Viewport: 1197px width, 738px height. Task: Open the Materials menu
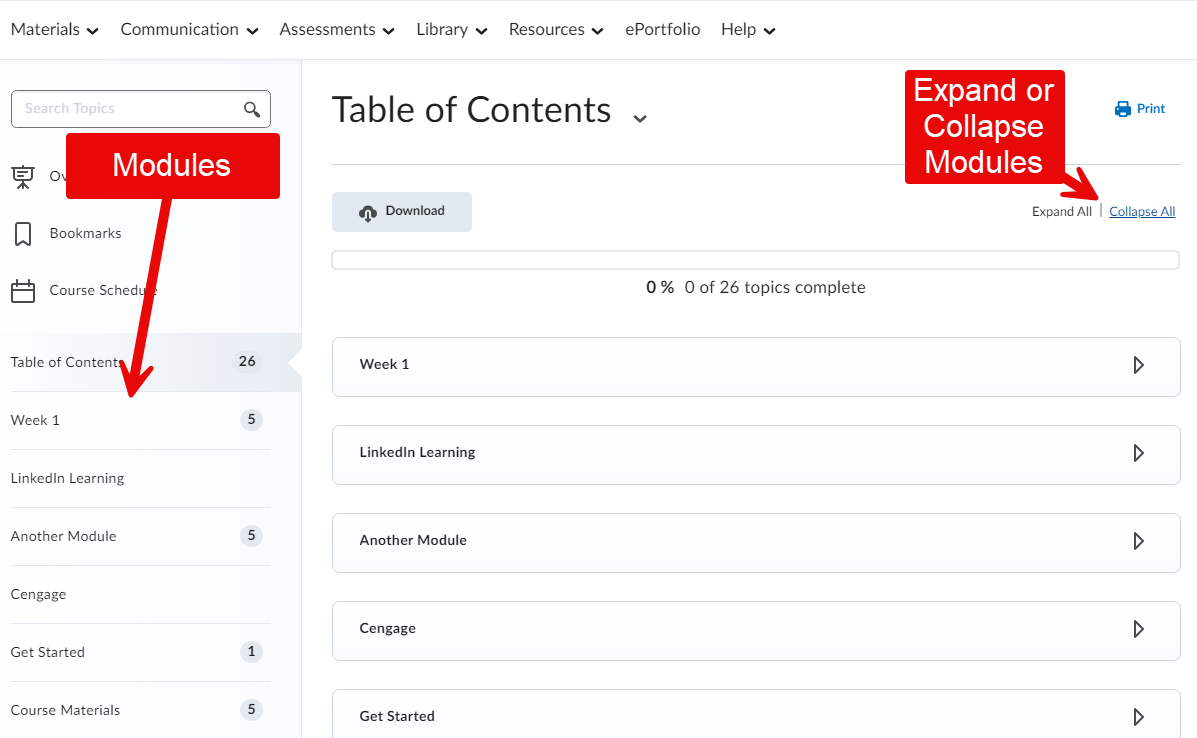(x=55, y=30)
